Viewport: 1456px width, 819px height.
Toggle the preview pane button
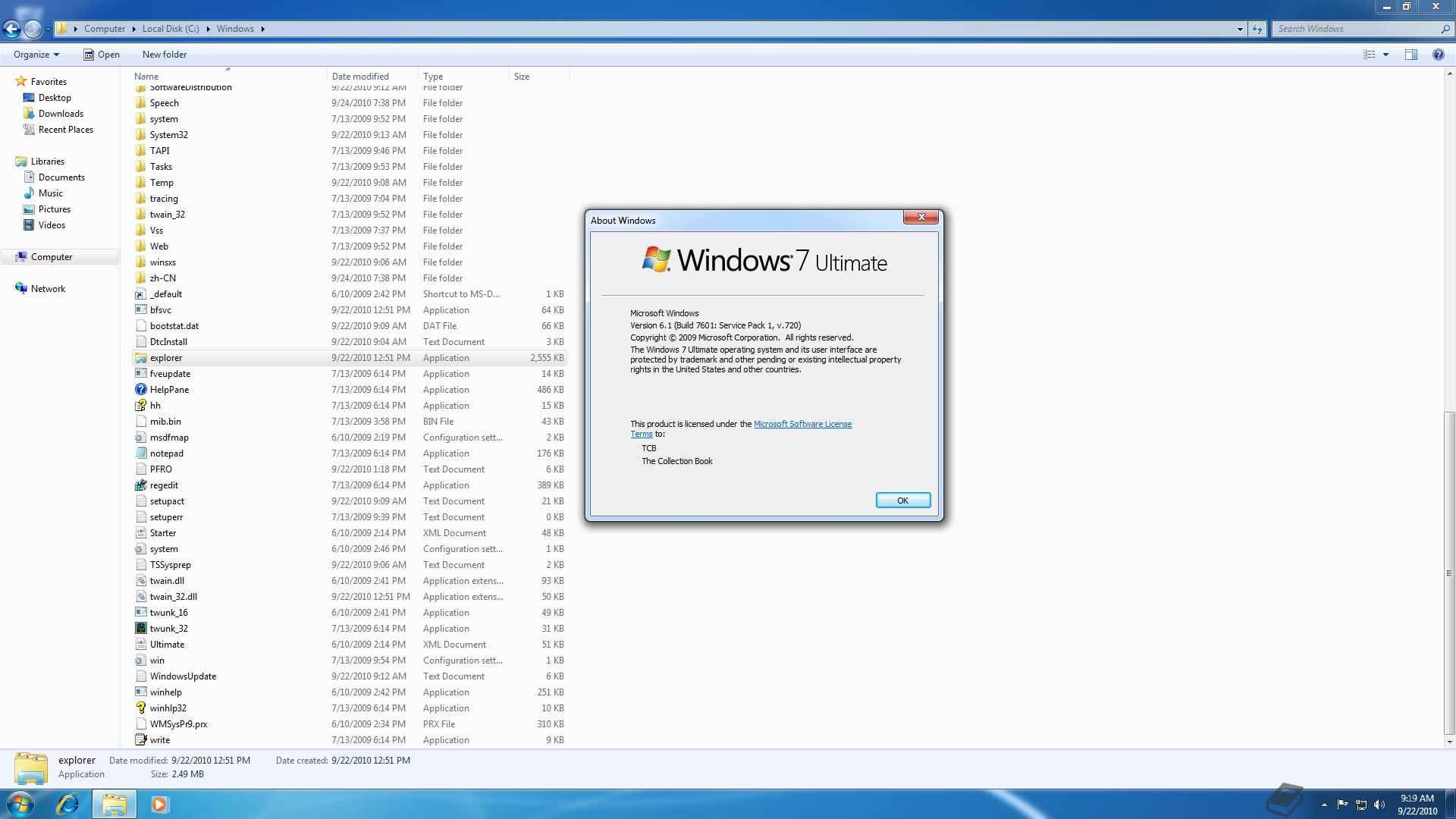coord(1411,55)
